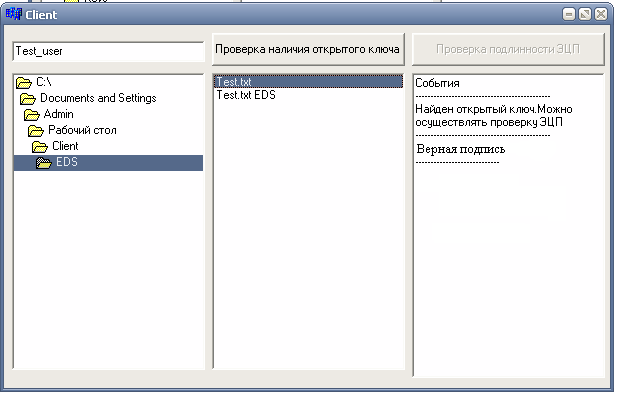The height and width of the screenshot is (395, 618).
Task: Click the Client app icon in title bar
Action: 14,14
